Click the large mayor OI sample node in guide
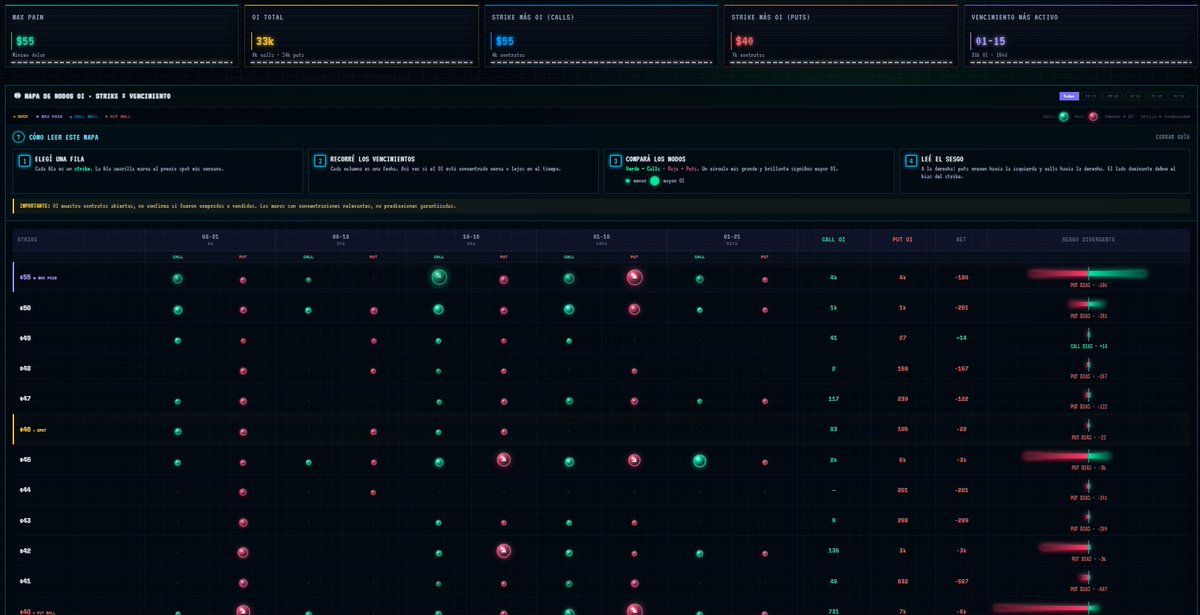 655,181
